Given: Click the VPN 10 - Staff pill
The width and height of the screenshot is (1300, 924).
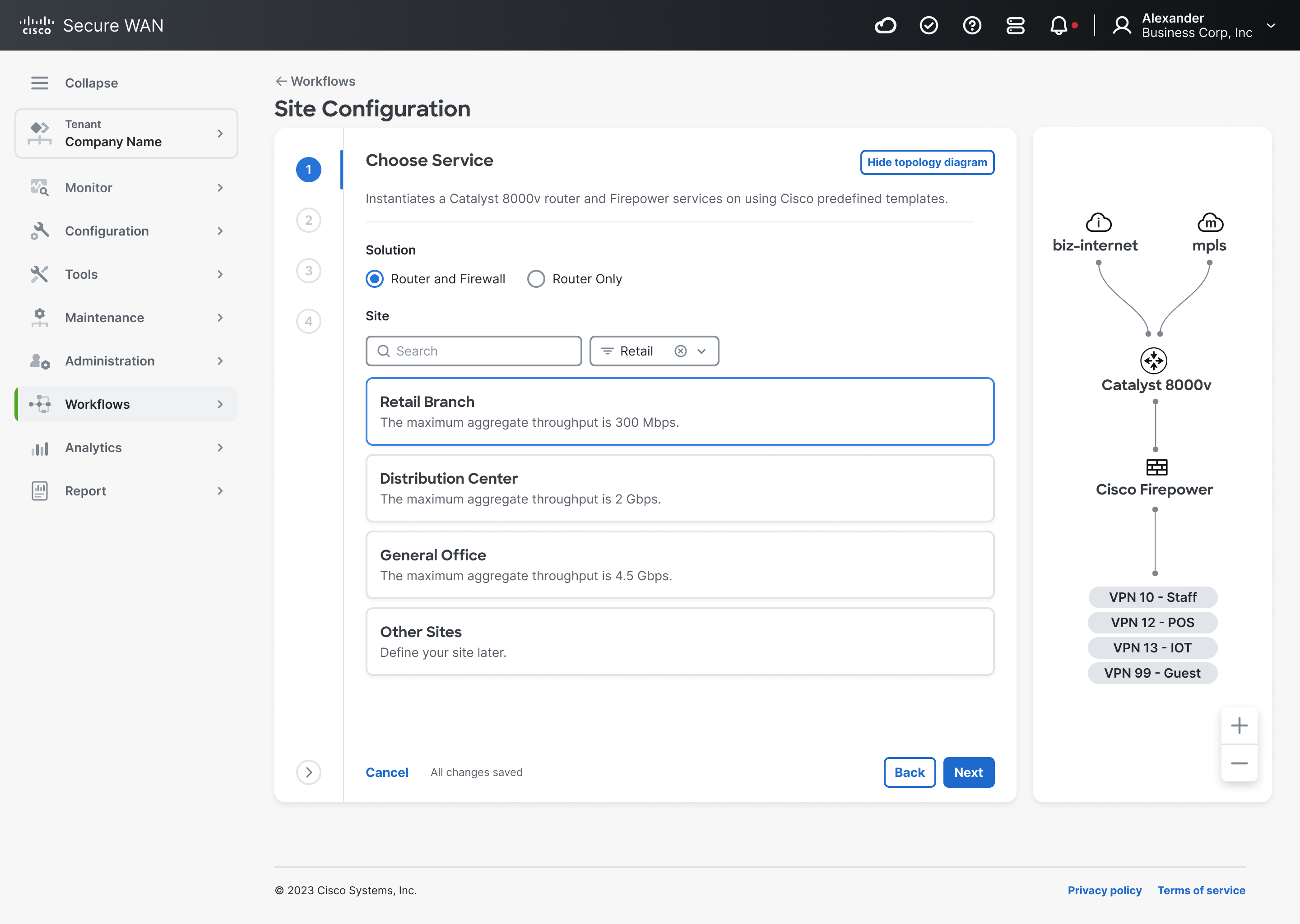Looking at the screenshot, I should pyautogui.click(x=1152, y=597).
